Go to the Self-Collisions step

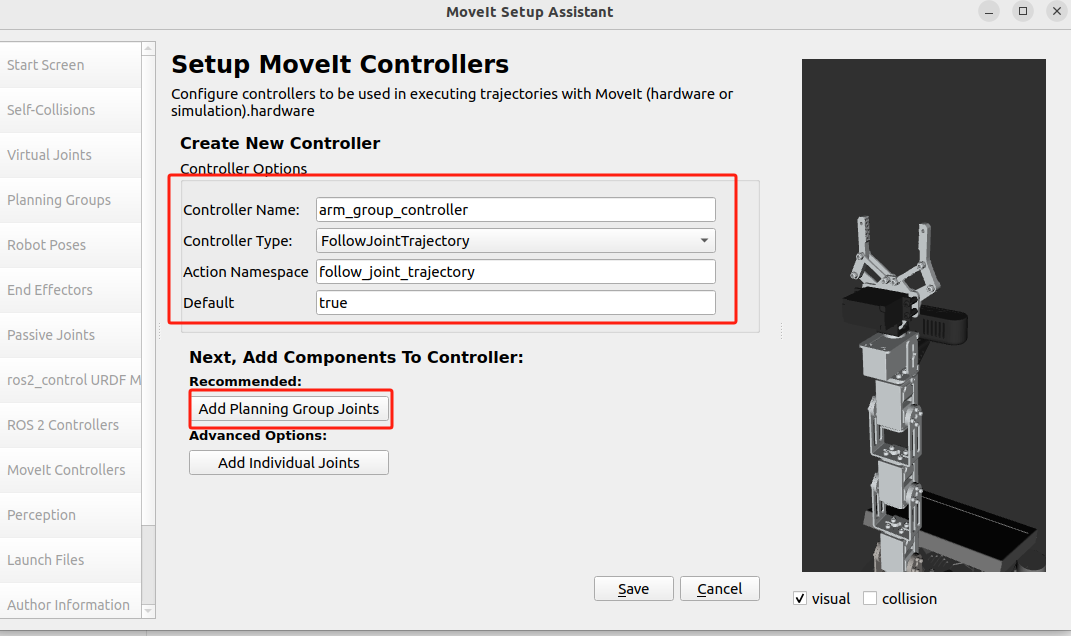coord(70,110)
